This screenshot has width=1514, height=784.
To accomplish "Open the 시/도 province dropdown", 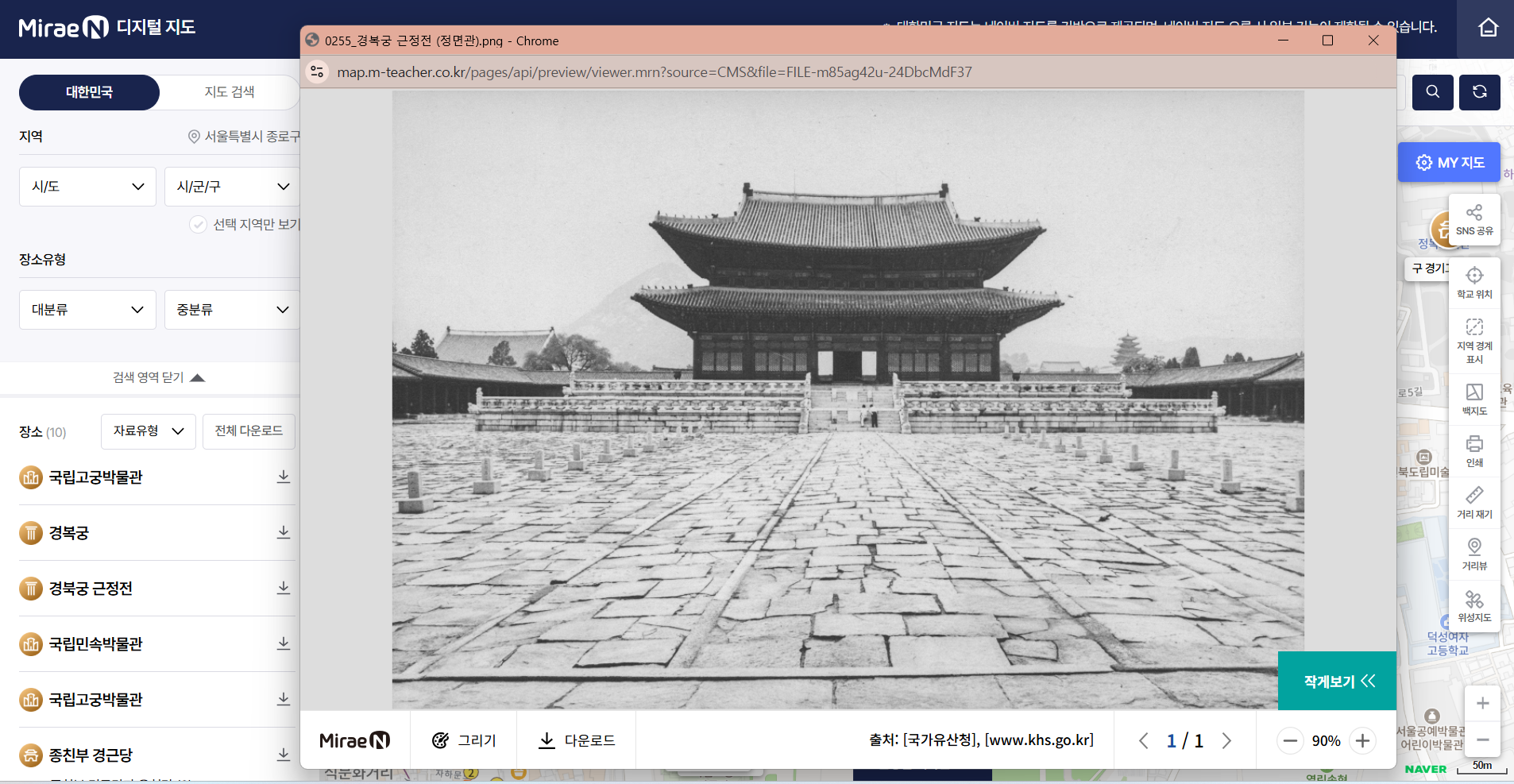I will pyautogui.click(x=87, y=186).
